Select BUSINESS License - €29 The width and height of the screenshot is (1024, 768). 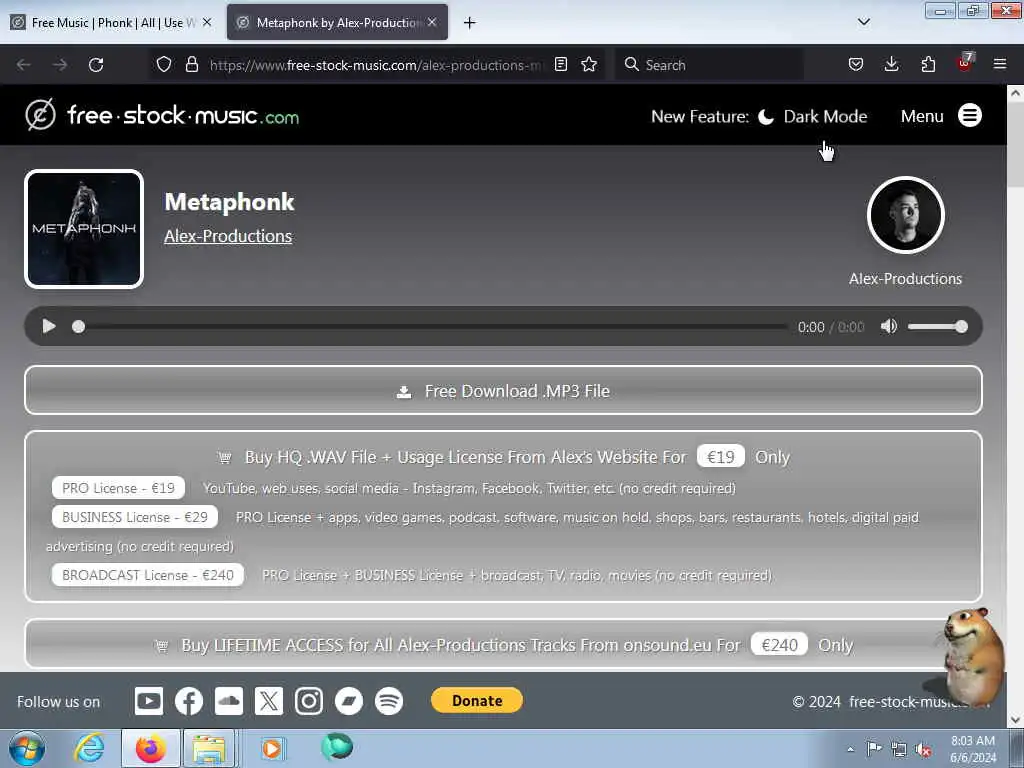point(135,517)
